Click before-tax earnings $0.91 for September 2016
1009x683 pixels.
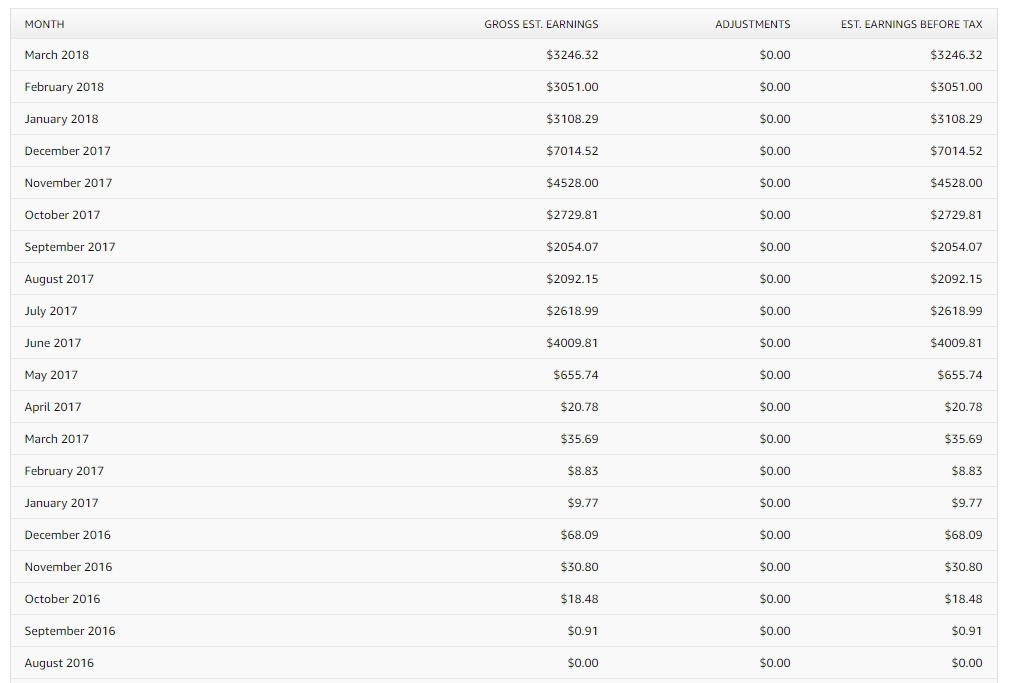[x=967, y=632]
